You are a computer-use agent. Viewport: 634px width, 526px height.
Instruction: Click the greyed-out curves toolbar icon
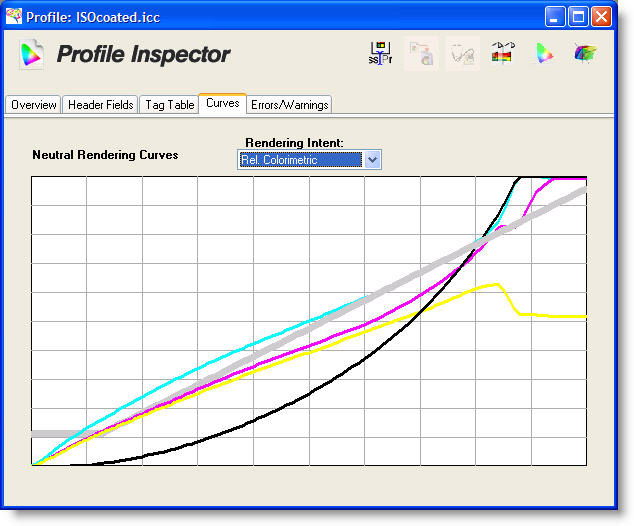click(461, 54)
